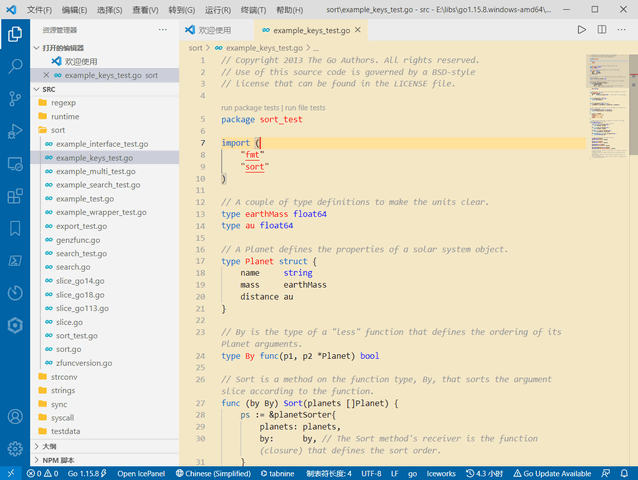Open editor More Actions ellipsis
The width and height of the screenshot is (638, 480).
point(621,30)
